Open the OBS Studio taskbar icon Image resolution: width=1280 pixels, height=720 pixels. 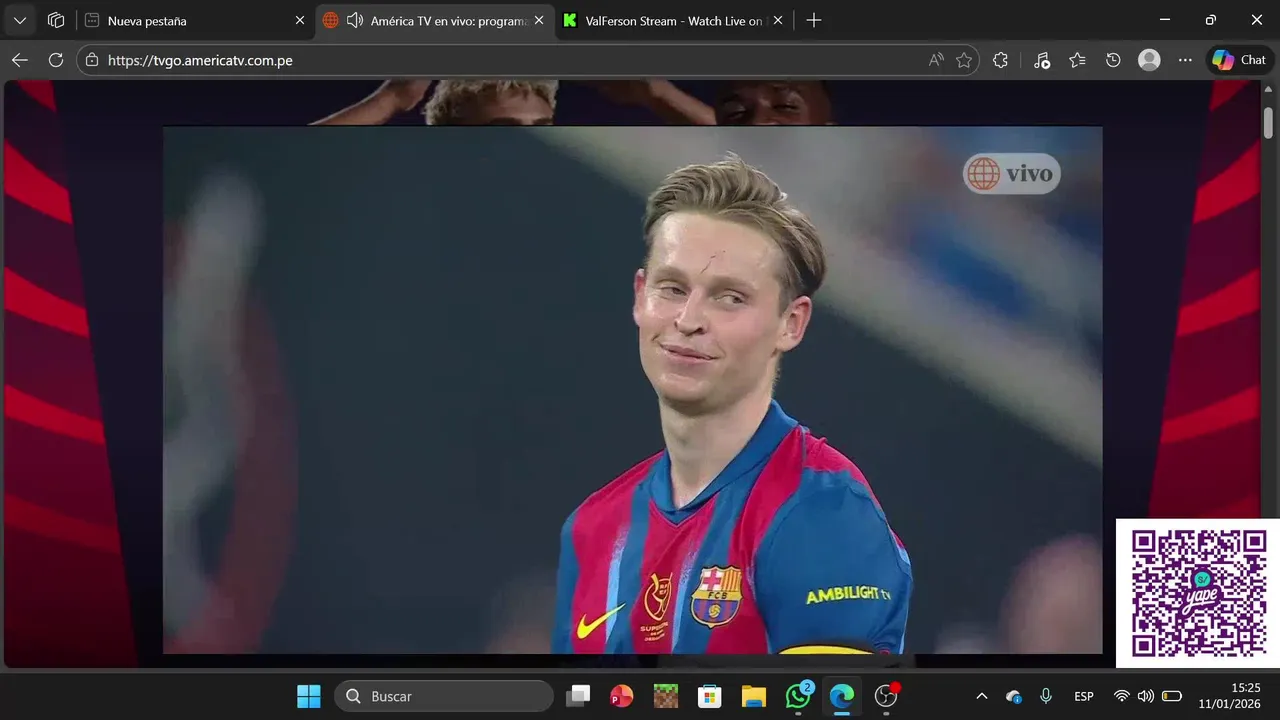click(886, 696)
